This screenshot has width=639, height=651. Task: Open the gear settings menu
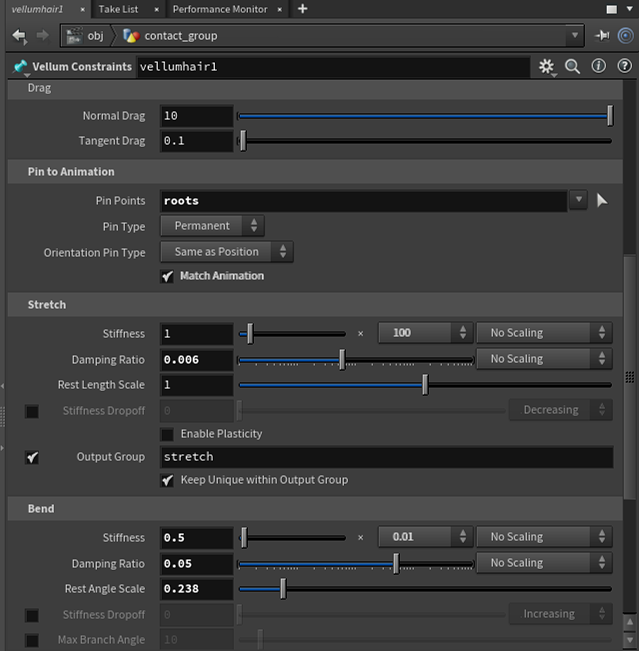click(546, 67)
